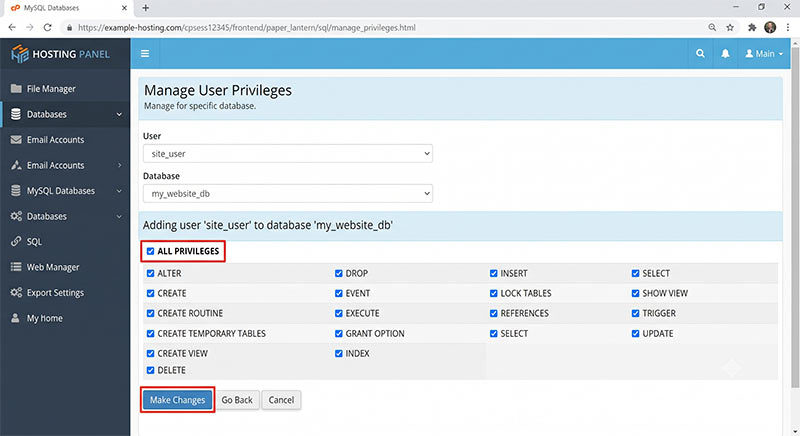Viewport: 800px width, 436px height.
Task: Toggle the CREATE VIEW checkbox
Action: point(151,353)
